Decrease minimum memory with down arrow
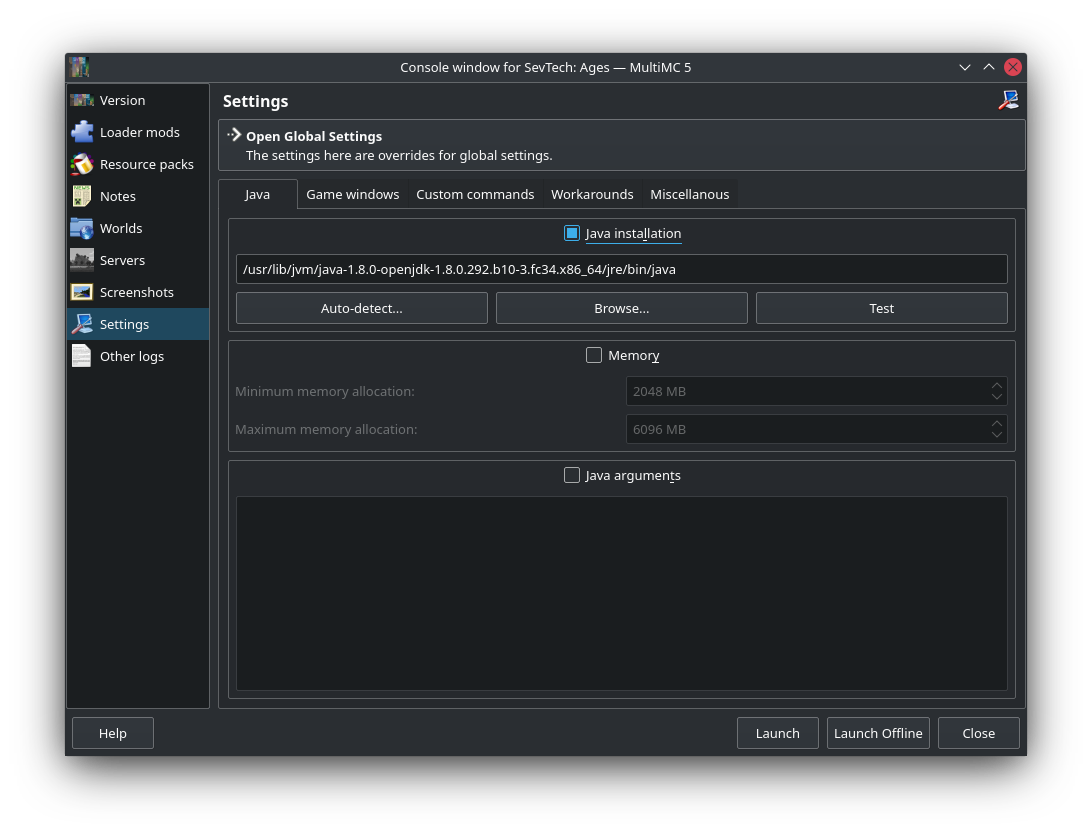This screenshot has width=1092, height=833. (997, 397)
